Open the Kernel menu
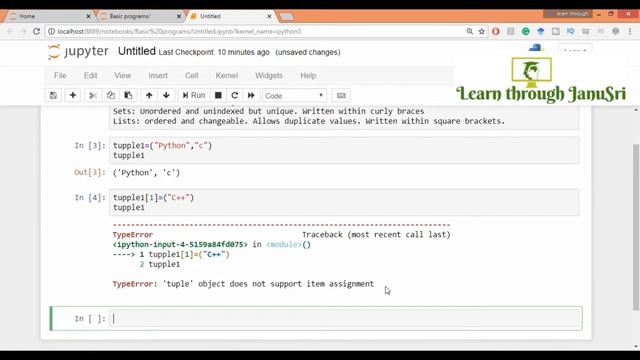Image resolution: width=640 pixels, height=360 pixels. click(227, 76)
